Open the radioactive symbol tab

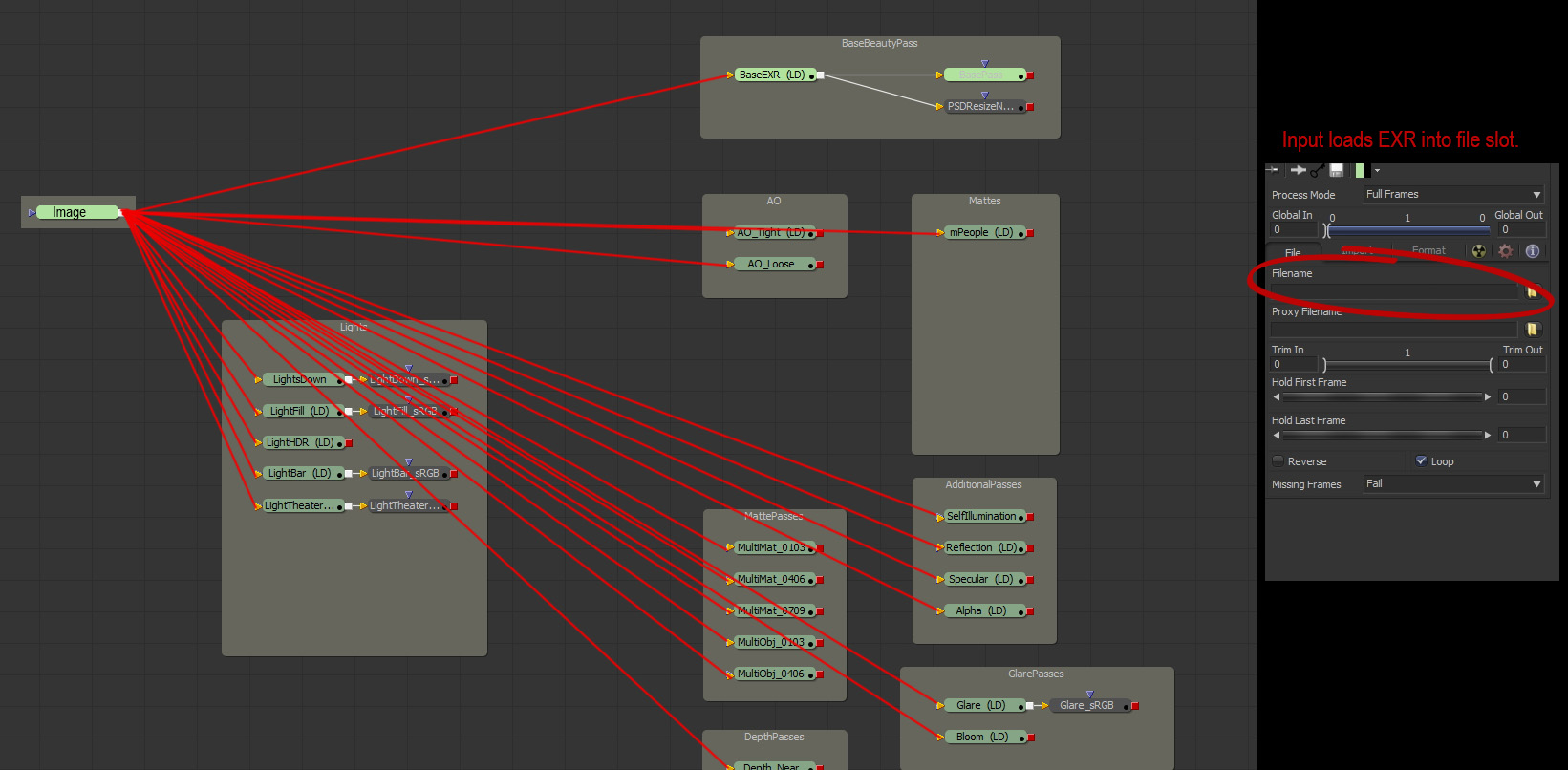point(1479,251)
